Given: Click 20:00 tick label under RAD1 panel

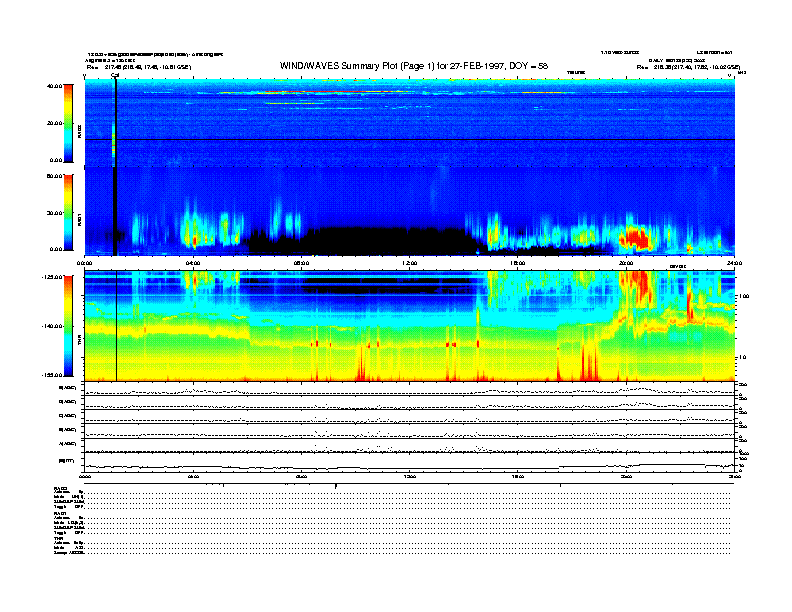Looking at the screenshot, I should 626,263.
